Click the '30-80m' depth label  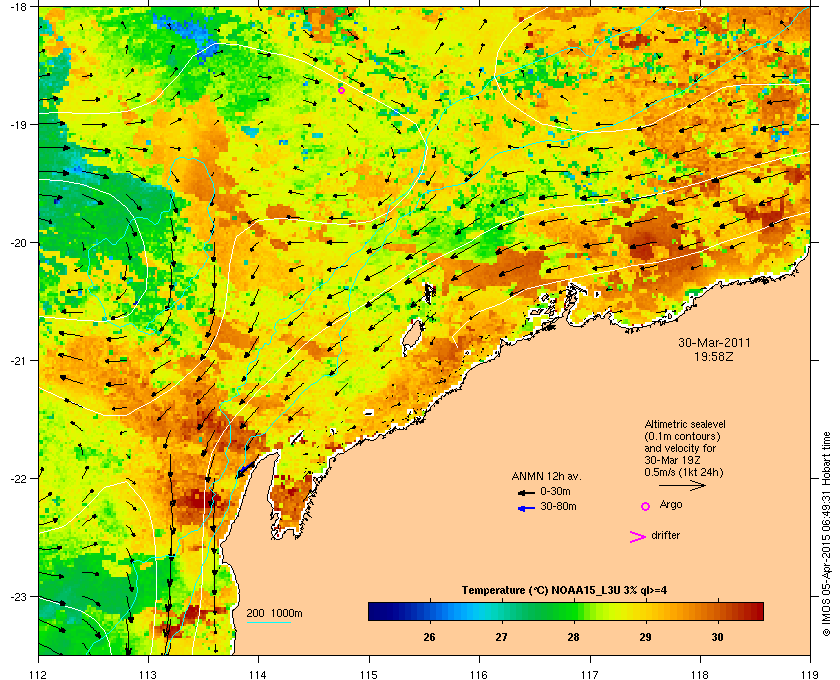pos(558,506)
